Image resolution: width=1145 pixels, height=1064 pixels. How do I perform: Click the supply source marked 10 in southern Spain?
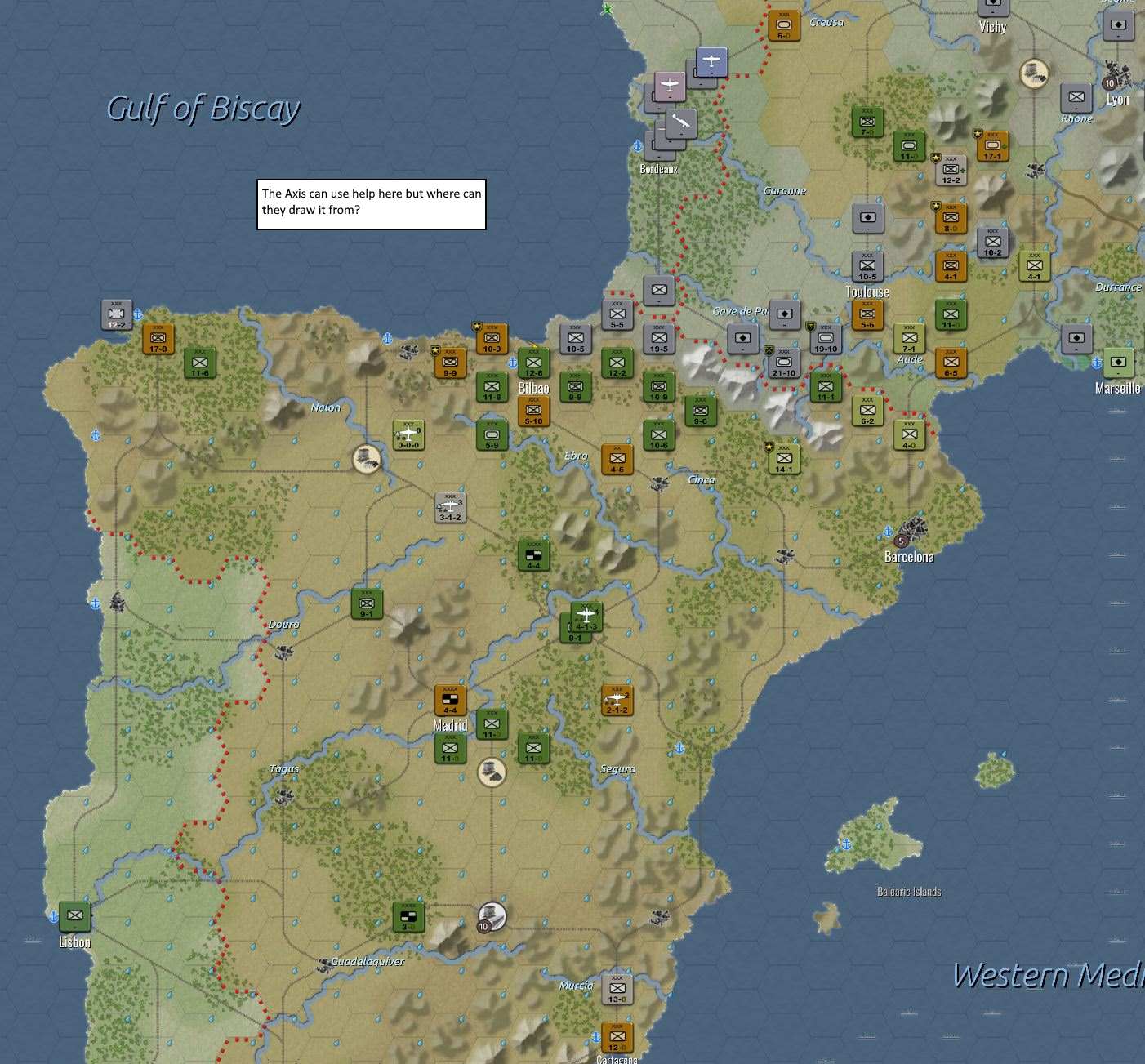click(x=492, y=917)
